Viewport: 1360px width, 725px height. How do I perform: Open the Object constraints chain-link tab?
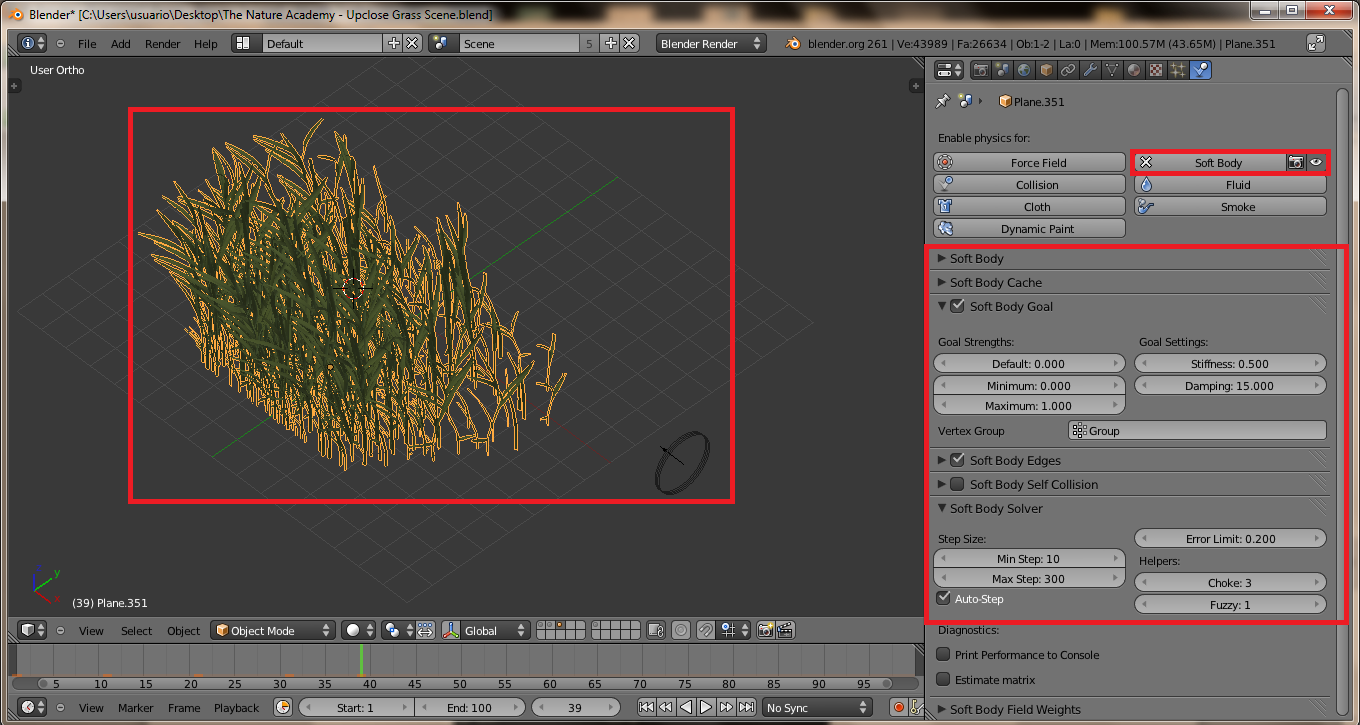[x=1069, y=70]
